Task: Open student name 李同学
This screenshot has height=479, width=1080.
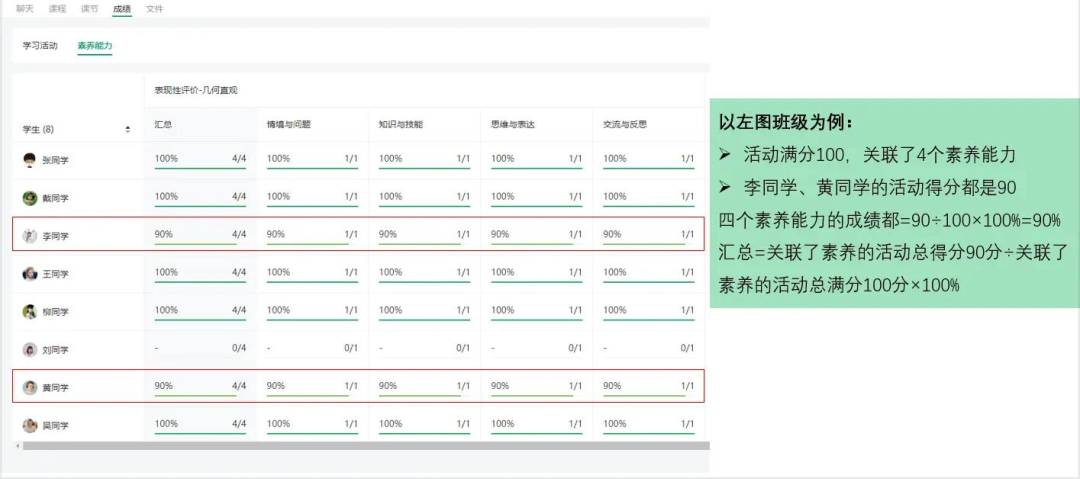Action: [x=56, y=236]
